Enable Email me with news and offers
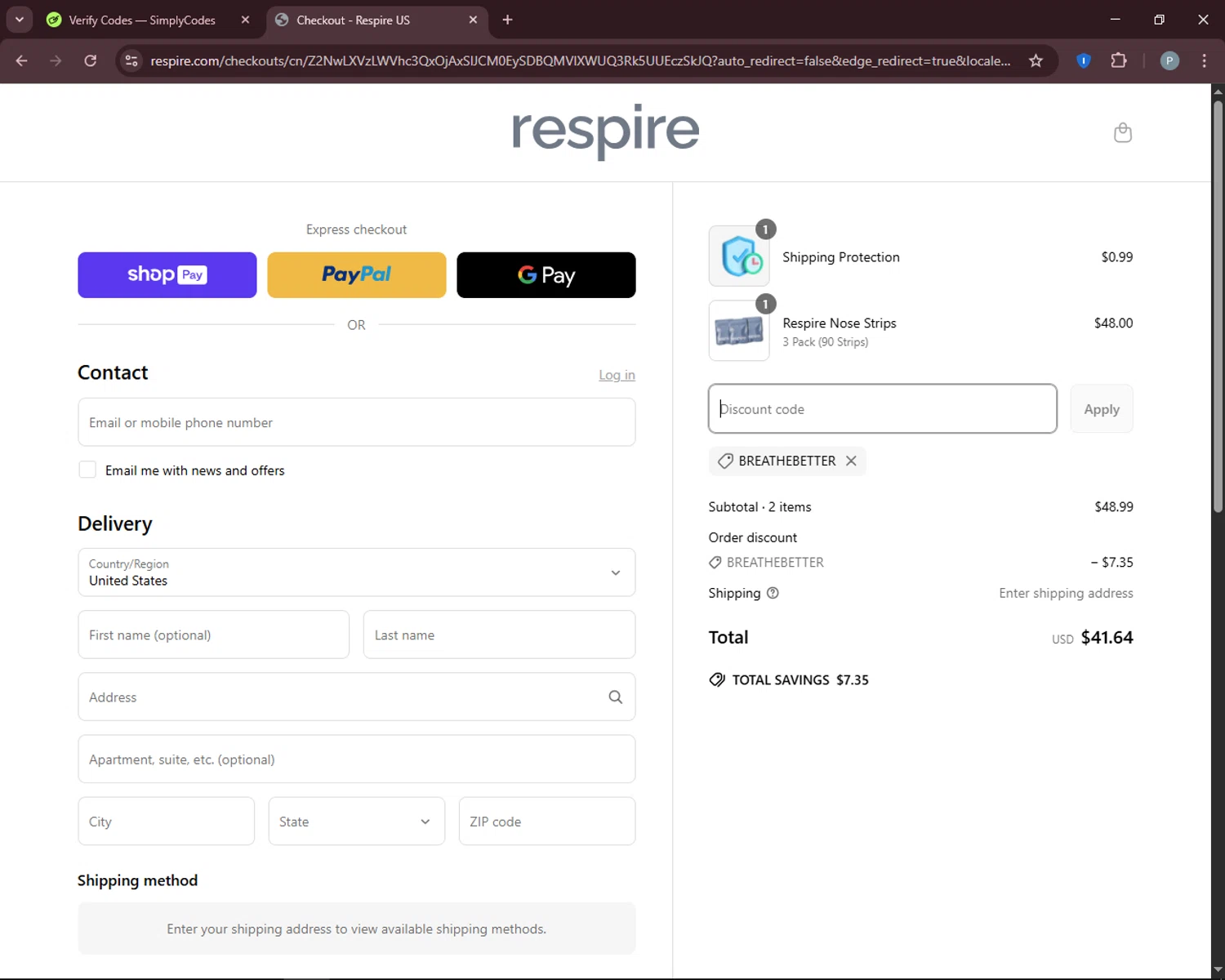This screenshot has height=980, width=1225. tap(87, 470)
